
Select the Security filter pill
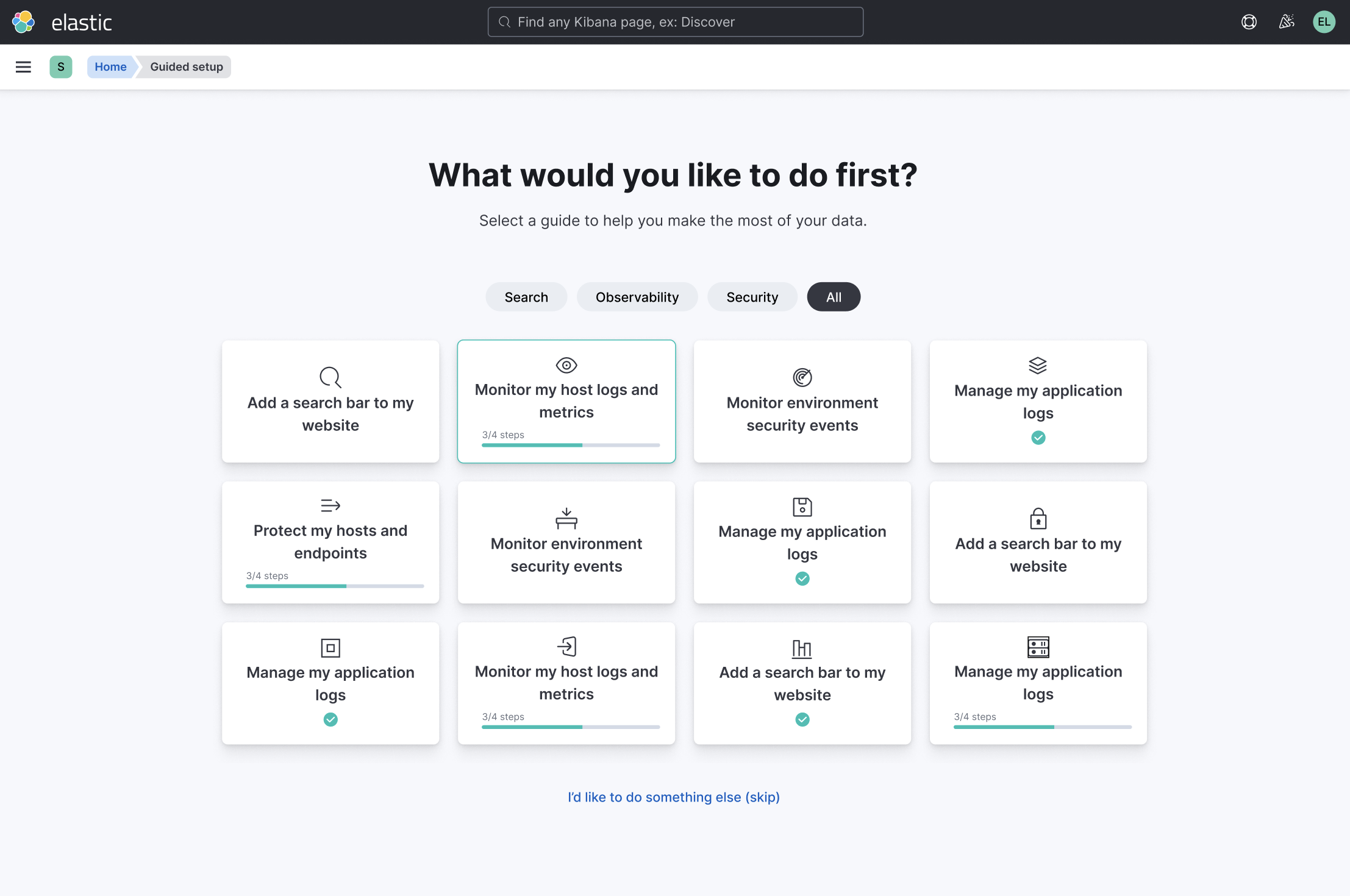752,297
